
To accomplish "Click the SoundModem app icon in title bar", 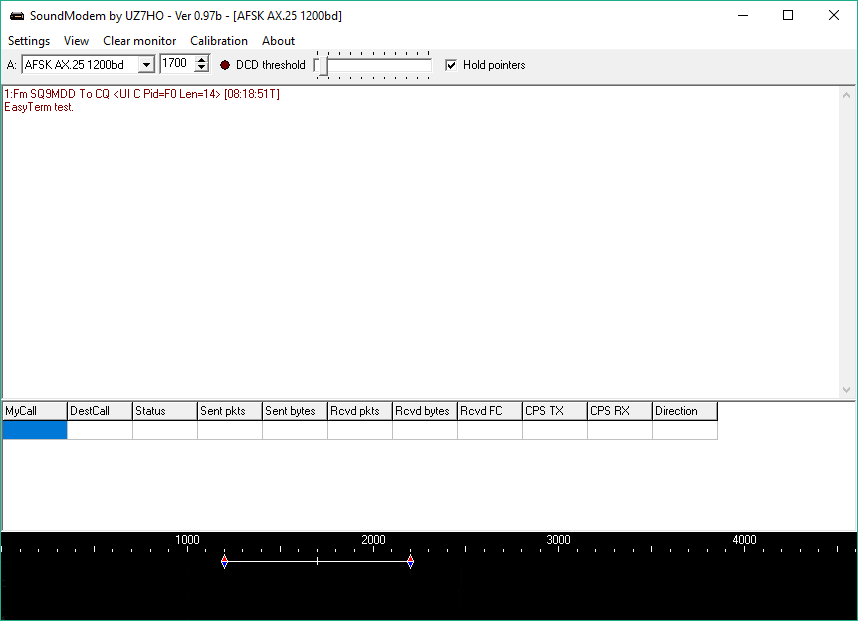I will pyautogui.click(x=16, y=15).
